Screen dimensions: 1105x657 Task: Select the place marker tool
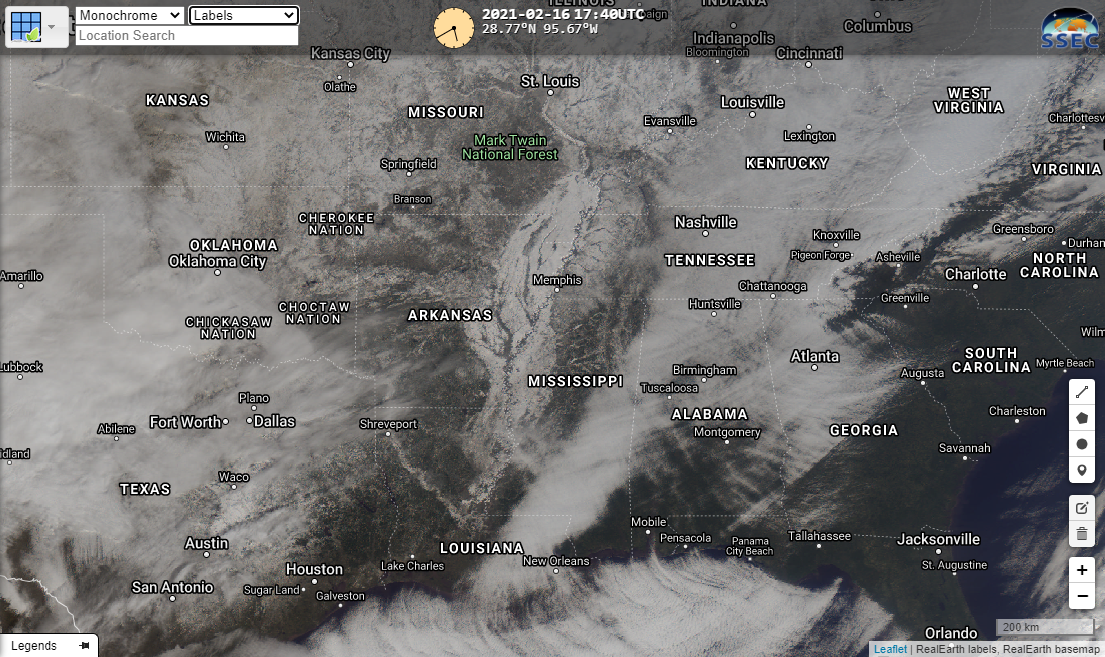[1082, 470]
